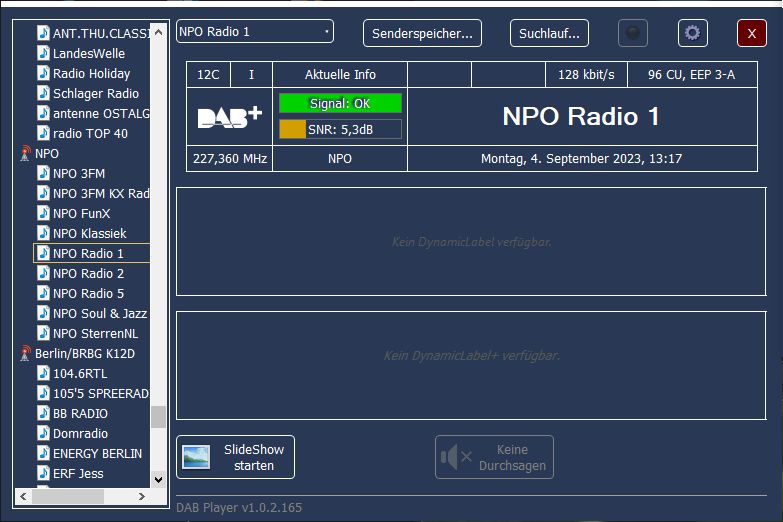Click the music note icon beside NPO Klassiek
This screenshot has height=522, width=783.
(43, 233)
